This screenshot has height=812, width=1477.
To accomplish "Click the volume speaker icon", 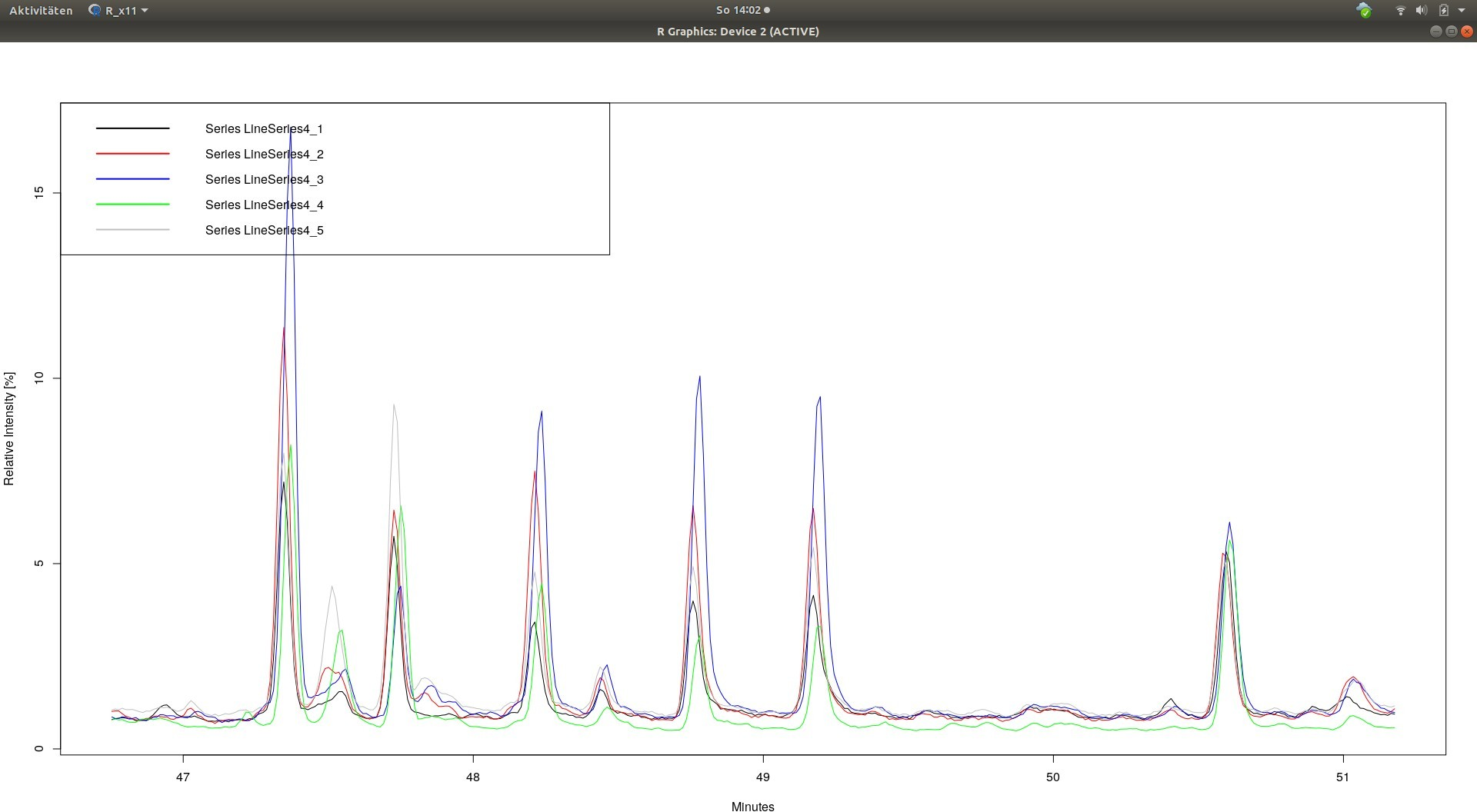I will (1421, 10).
